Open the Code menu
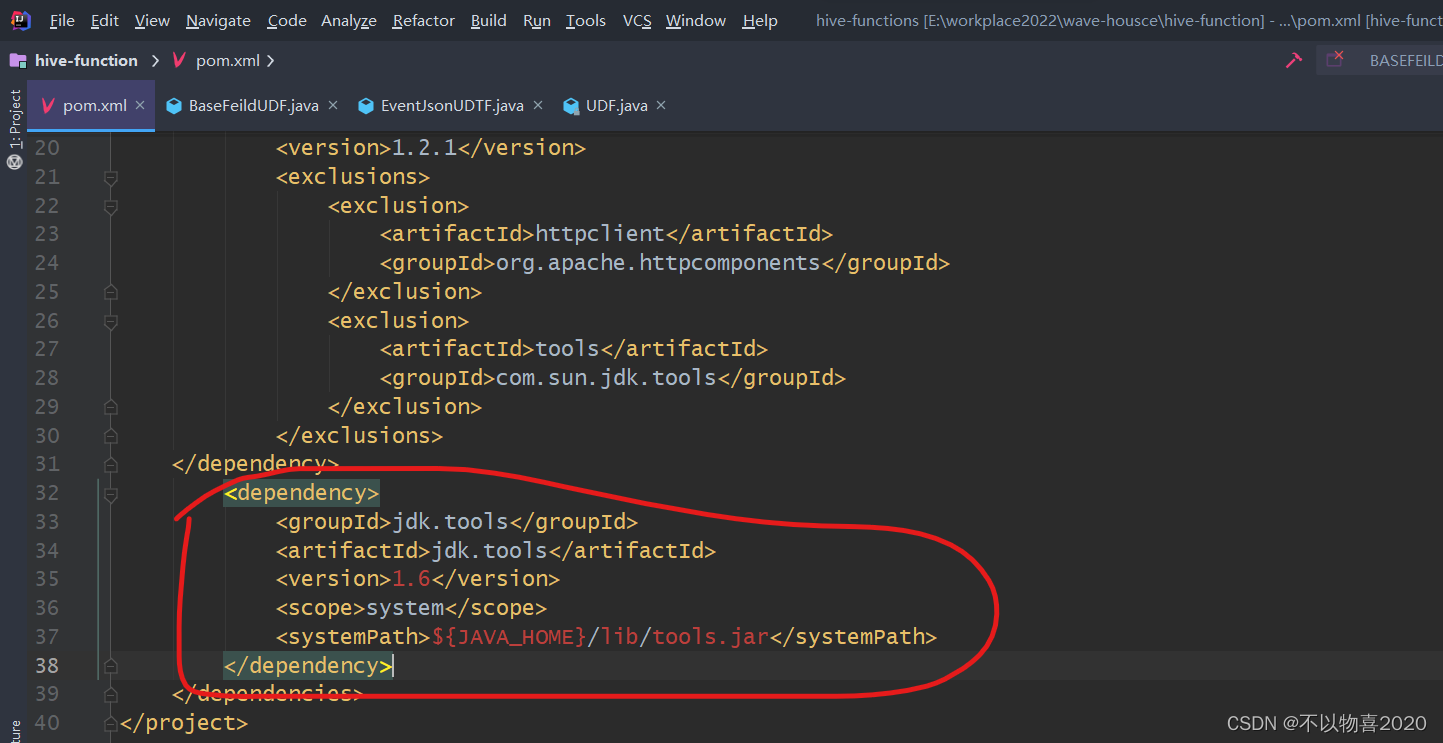This screenshot has height=743, width=1443. pos(287,20)
